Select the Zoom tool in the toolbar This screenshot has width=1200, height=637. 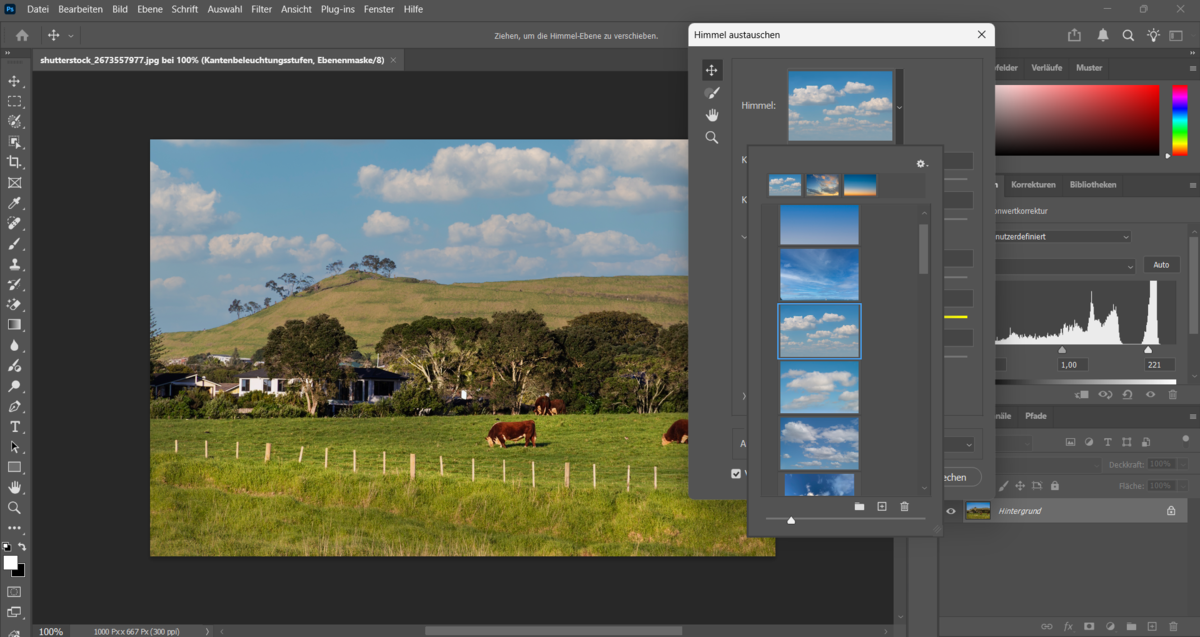15,509
